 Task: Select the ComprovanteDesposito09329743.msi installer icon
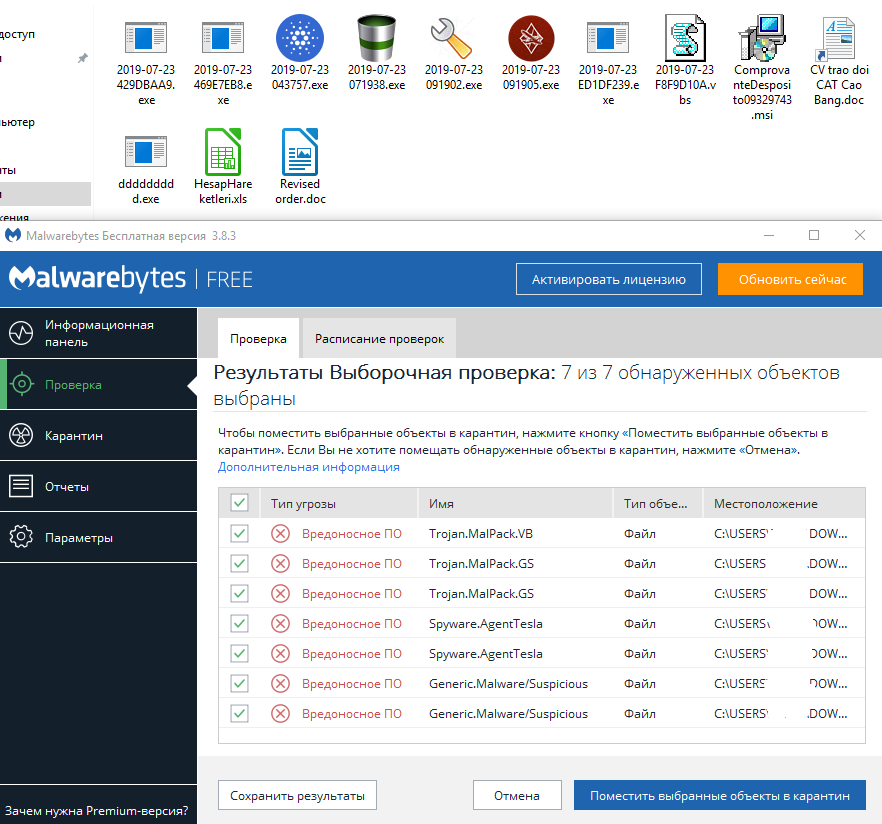tap(762, 38)
